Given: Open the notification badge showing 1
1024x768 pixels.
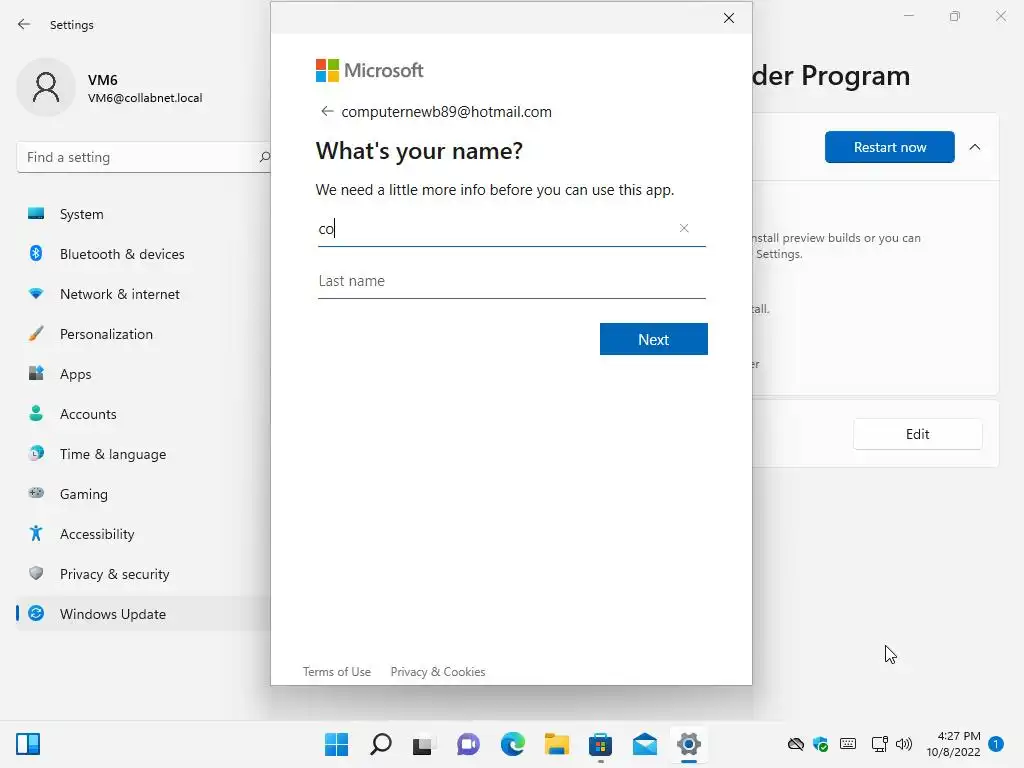Looking at the screenshot, I should coord(996,744).
